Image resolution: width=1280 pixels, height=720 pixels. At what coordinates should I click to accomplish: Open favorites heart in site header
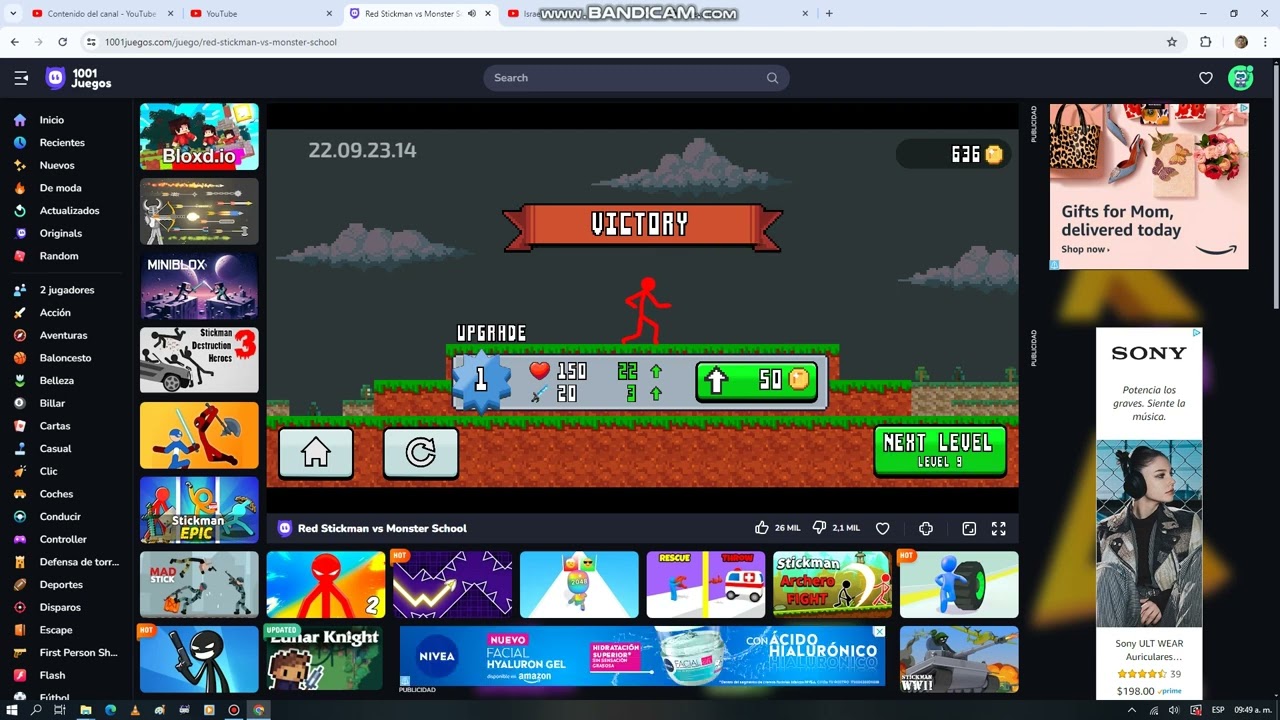[x=1206, y=78]
